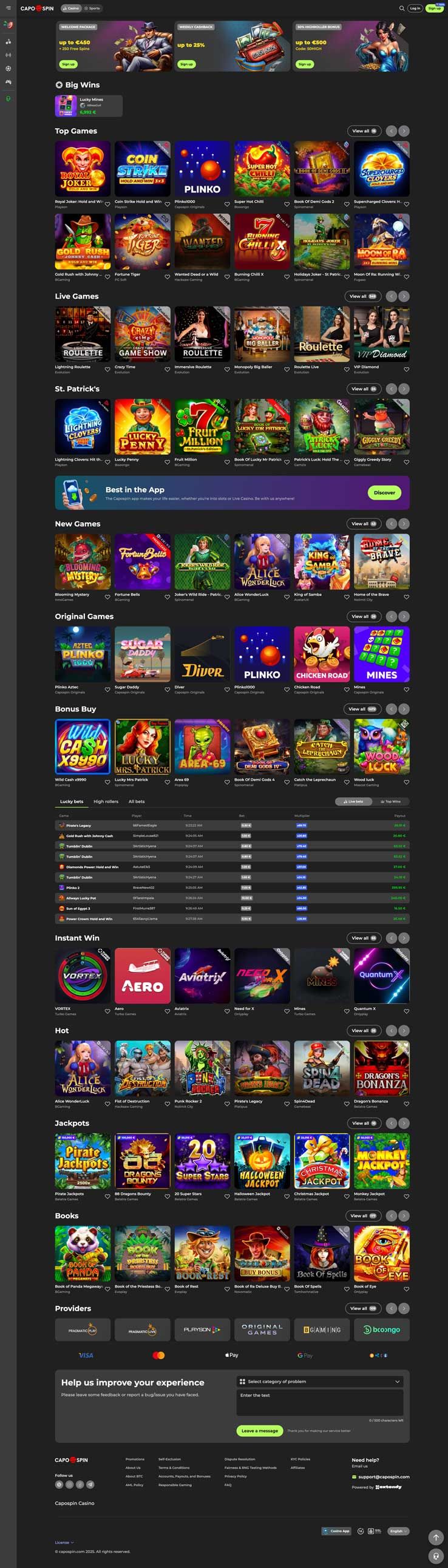Open the hamburger menu in the header
This screenshot has width=448, height=1568.
[8, 8]
